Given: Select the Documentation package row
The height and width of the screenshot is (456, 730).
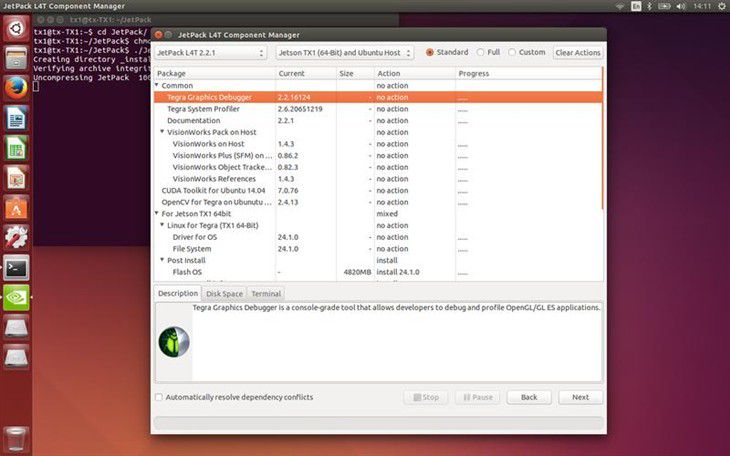Looking at the screenshot, I should coord(378,121).
